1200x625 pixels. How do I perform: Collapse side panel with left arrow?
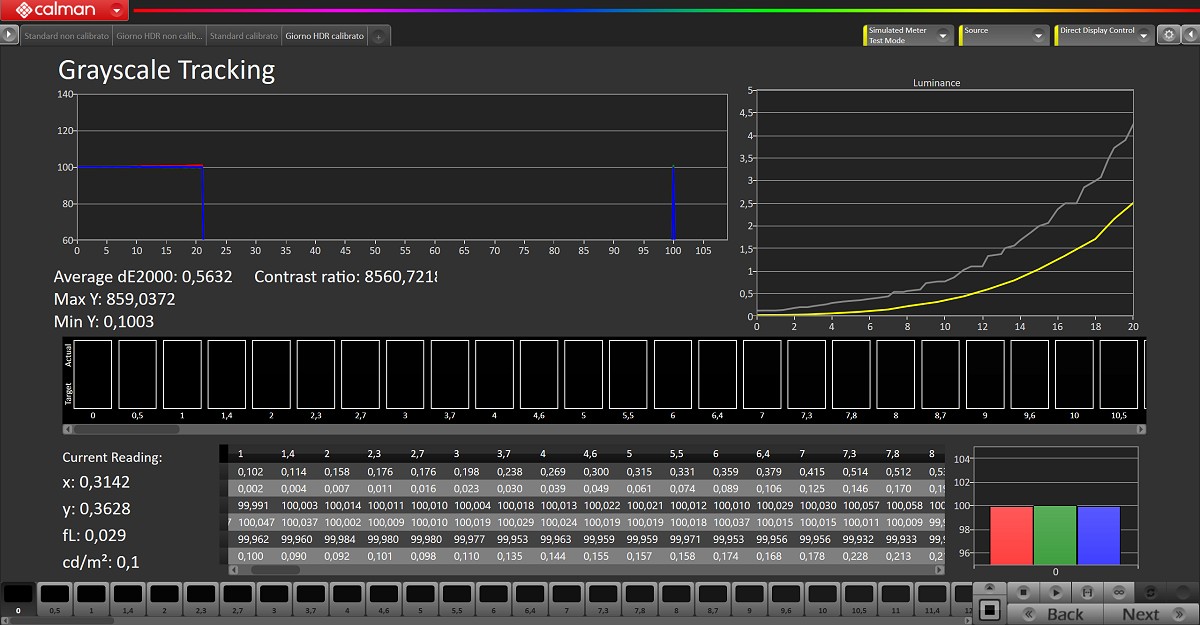tap(1189, 35)
